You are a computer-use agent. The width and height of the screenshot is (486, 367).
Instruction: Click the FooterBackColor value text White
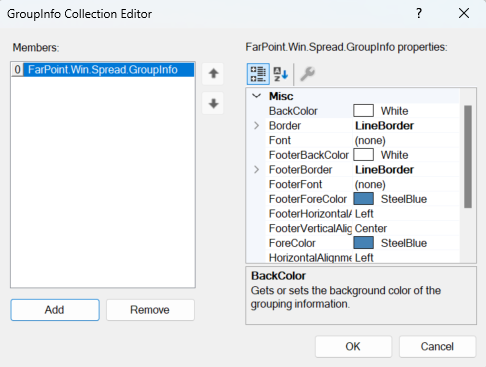[394, 155]
